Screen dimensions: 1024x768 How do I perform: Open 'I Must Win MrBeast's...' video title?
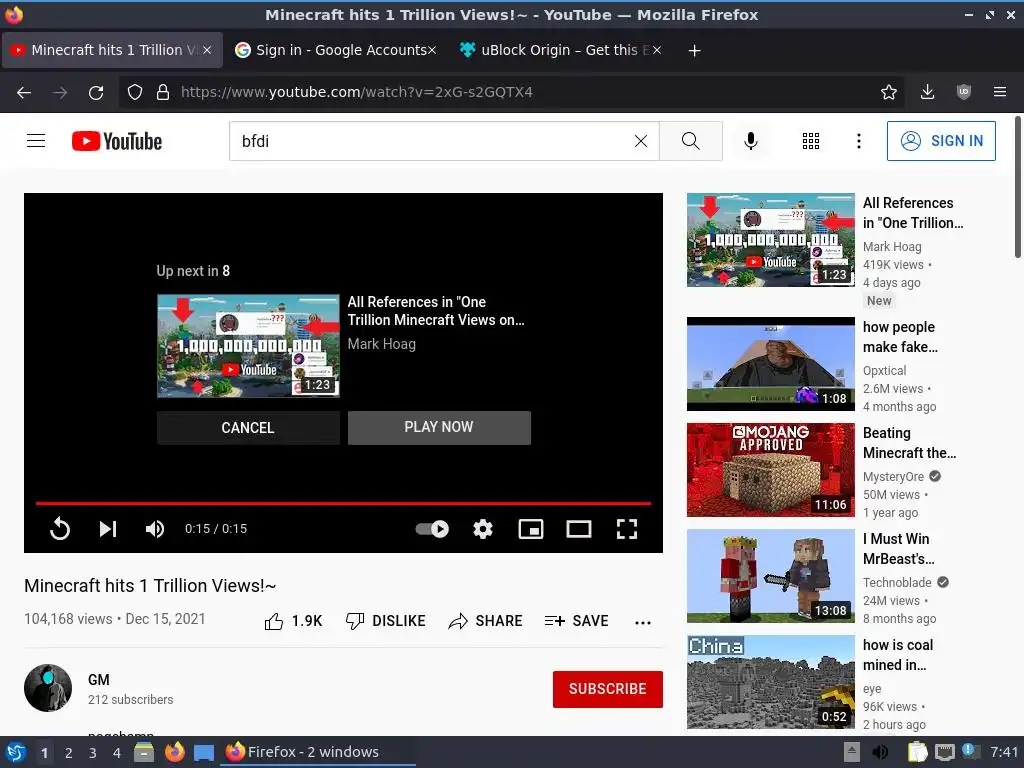point(899,549)
